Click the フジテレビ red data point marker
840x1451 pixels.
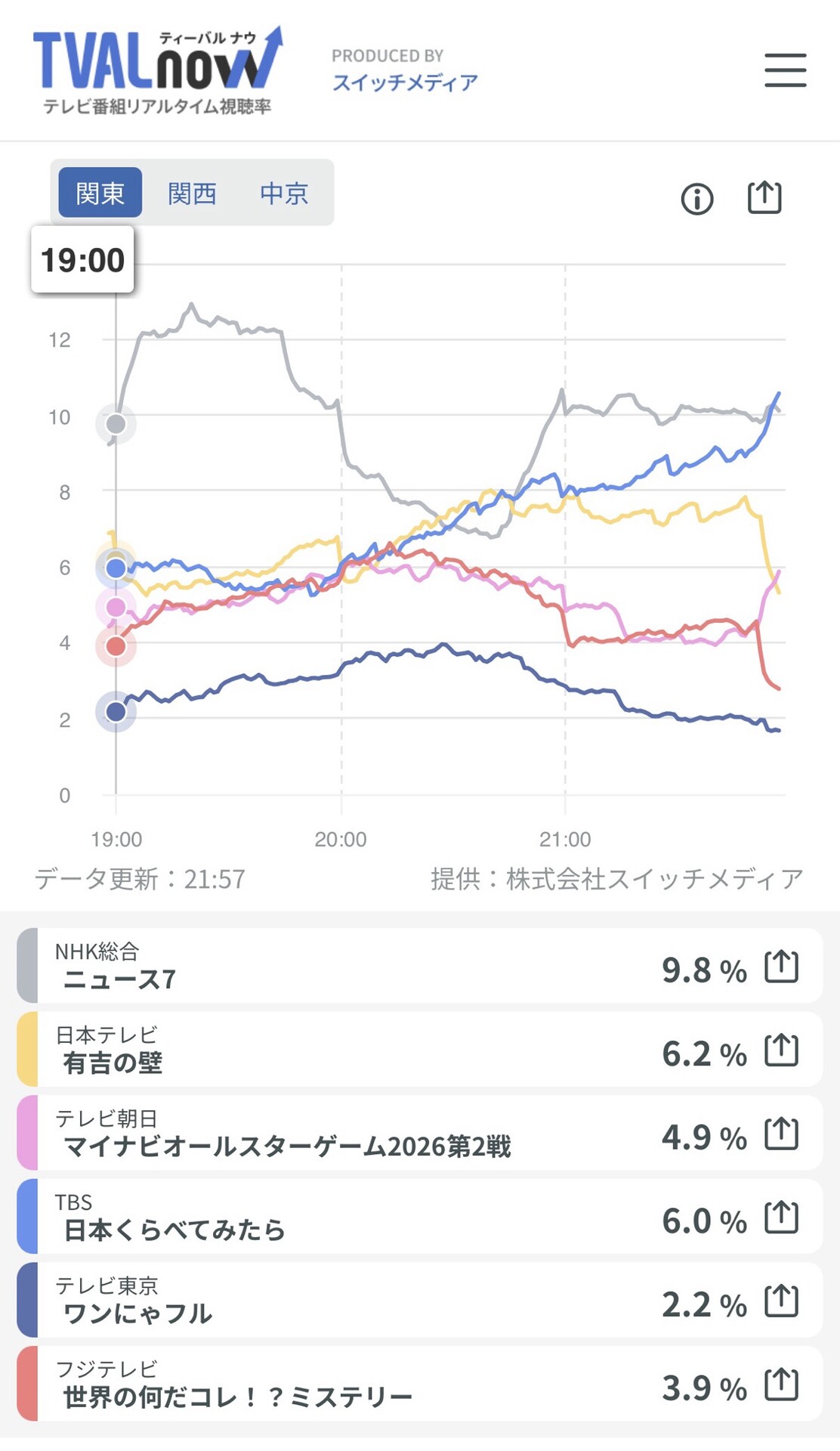point(116,646)
